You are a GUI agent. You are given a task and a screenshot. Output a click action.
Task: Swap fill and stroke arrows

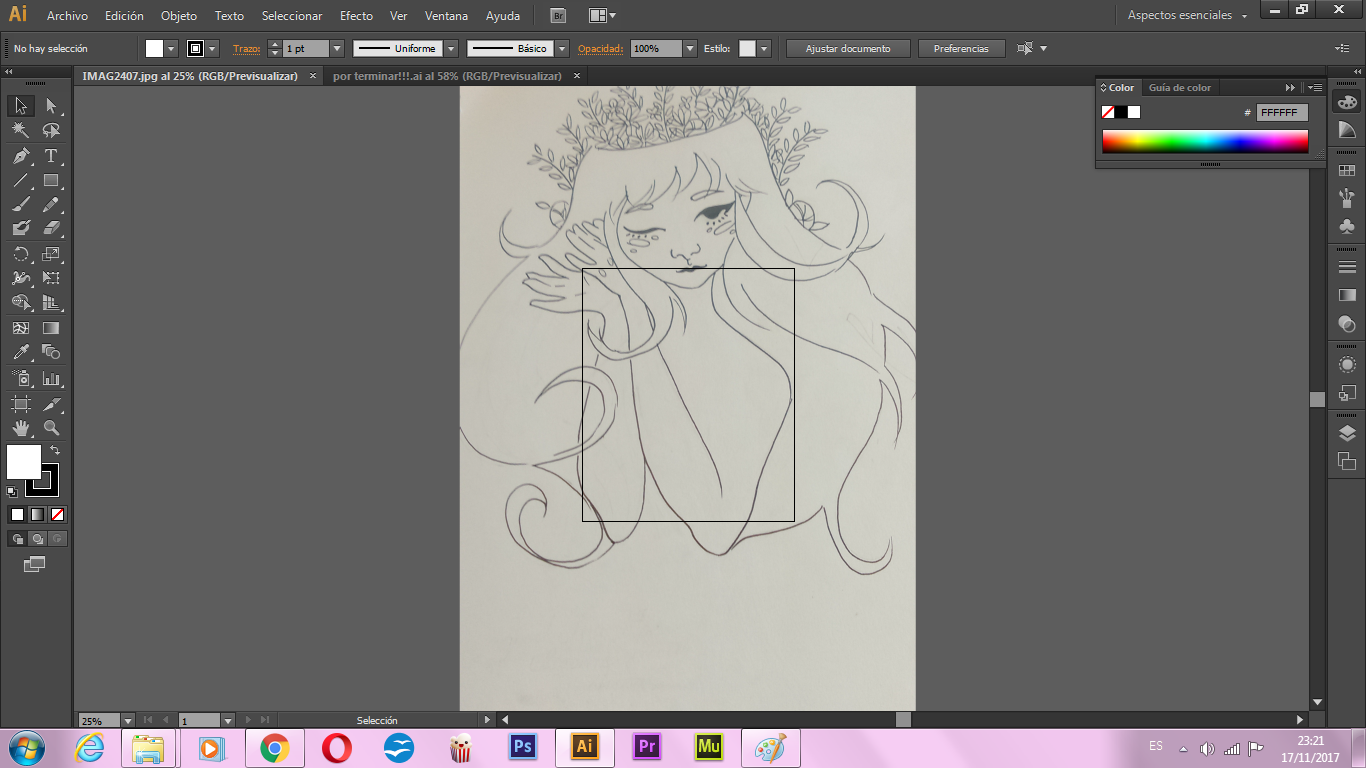click(x=55, y=451)
